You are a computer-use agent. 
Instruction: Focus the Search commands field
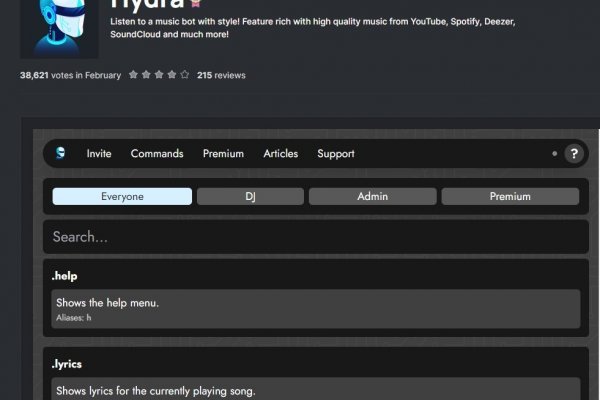pyautogui.click(x=315, y=237)
